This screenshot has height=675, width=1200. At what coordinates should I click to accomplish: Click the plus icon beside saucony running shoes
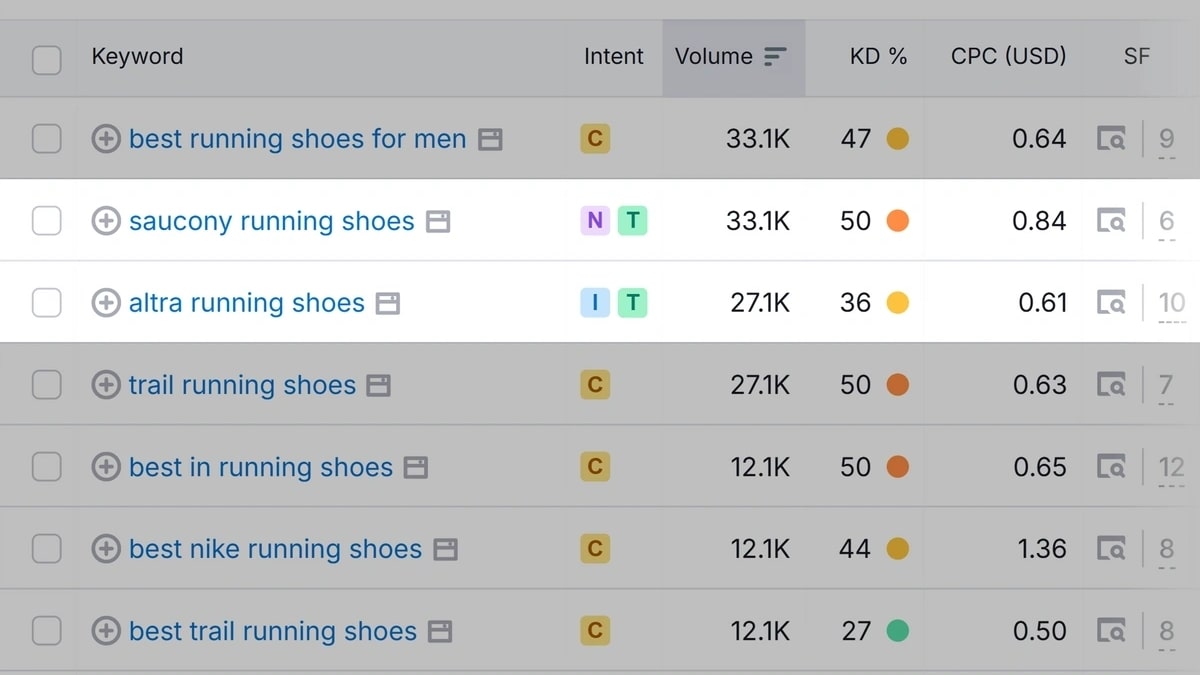point(105,221)
